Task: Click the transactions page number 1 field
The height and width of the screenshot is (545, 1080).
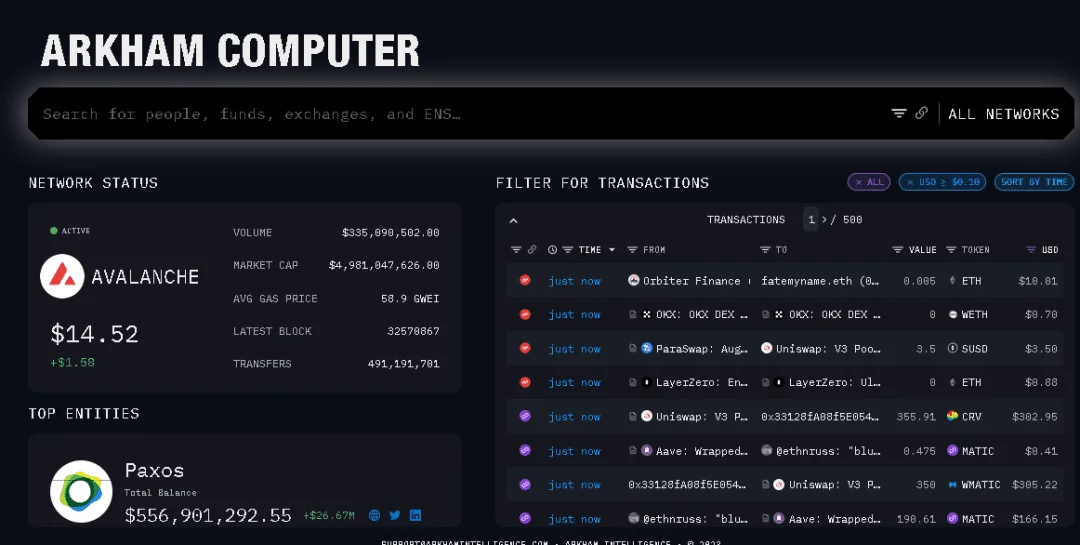Action: point(811,220)
